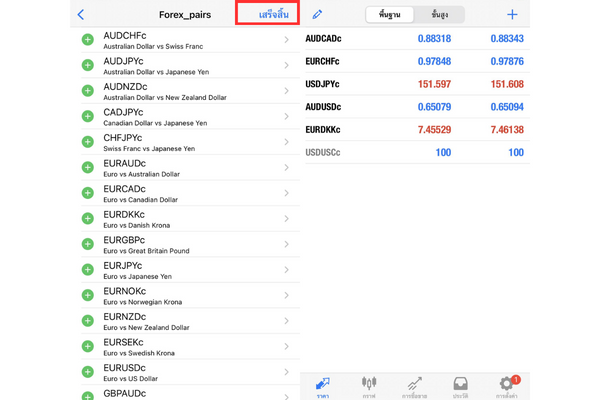Select the USDJPYc quote row
Viewport: 600px width, 400px height.
click(x=415, y=84)
